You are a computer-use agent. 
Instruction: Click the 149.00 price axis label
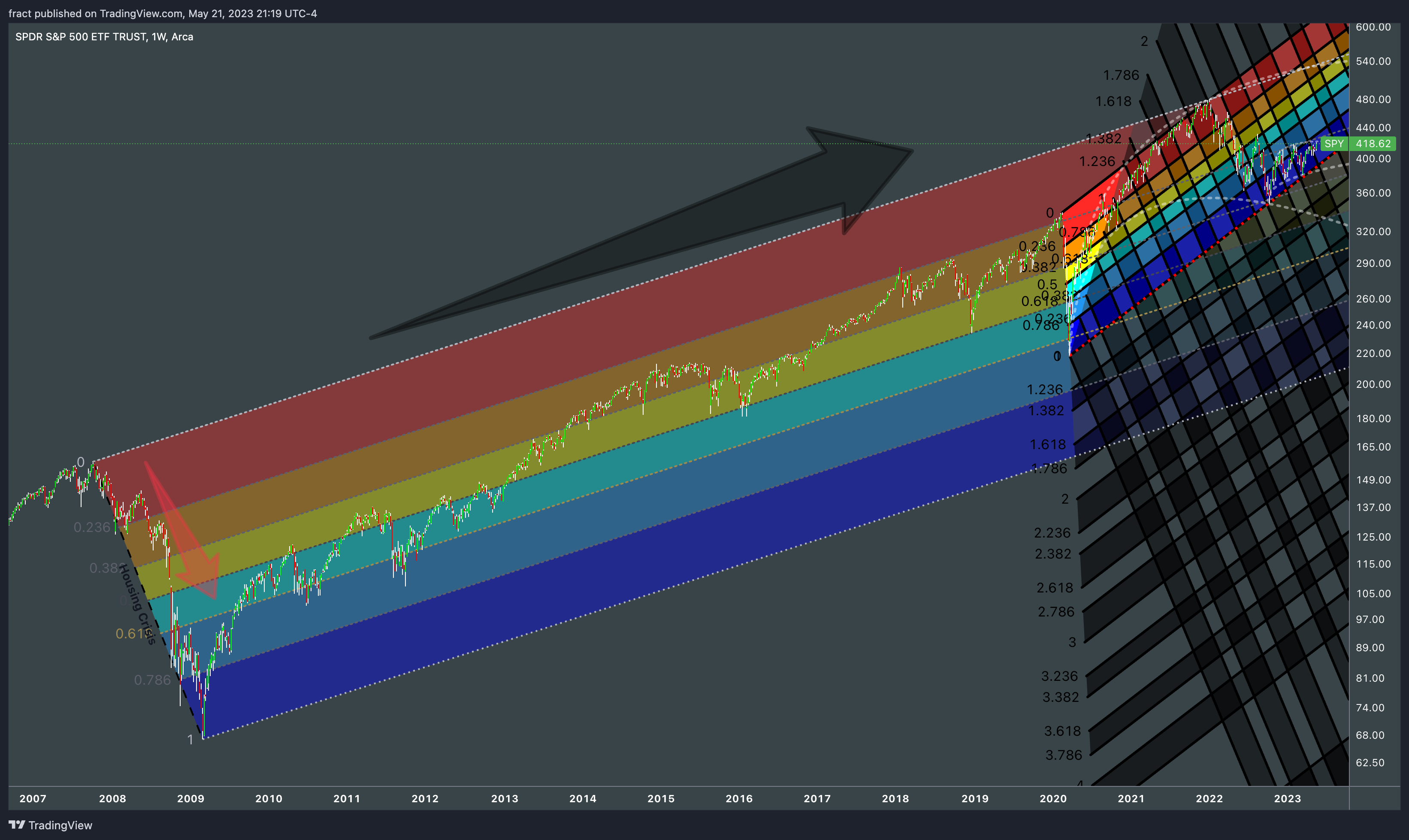[x=1373, y=480]
